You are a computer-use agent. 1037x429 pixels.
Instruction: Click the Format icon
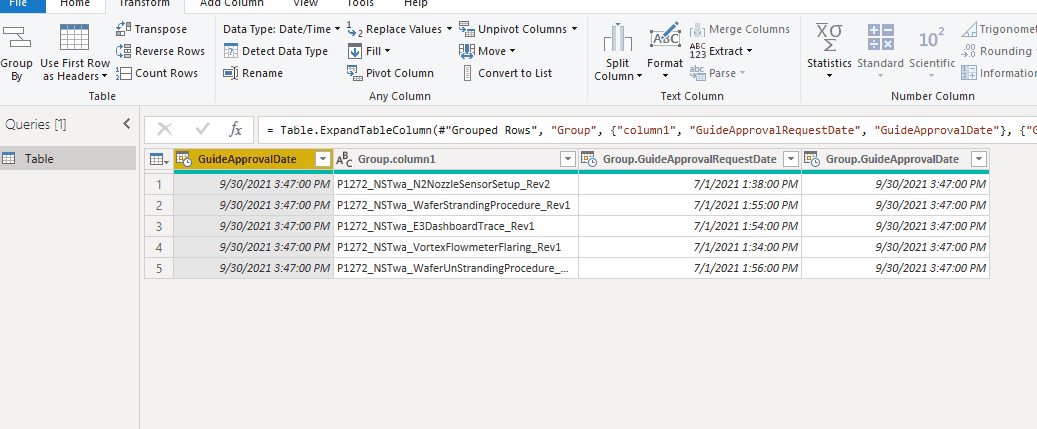click(665, 37)
